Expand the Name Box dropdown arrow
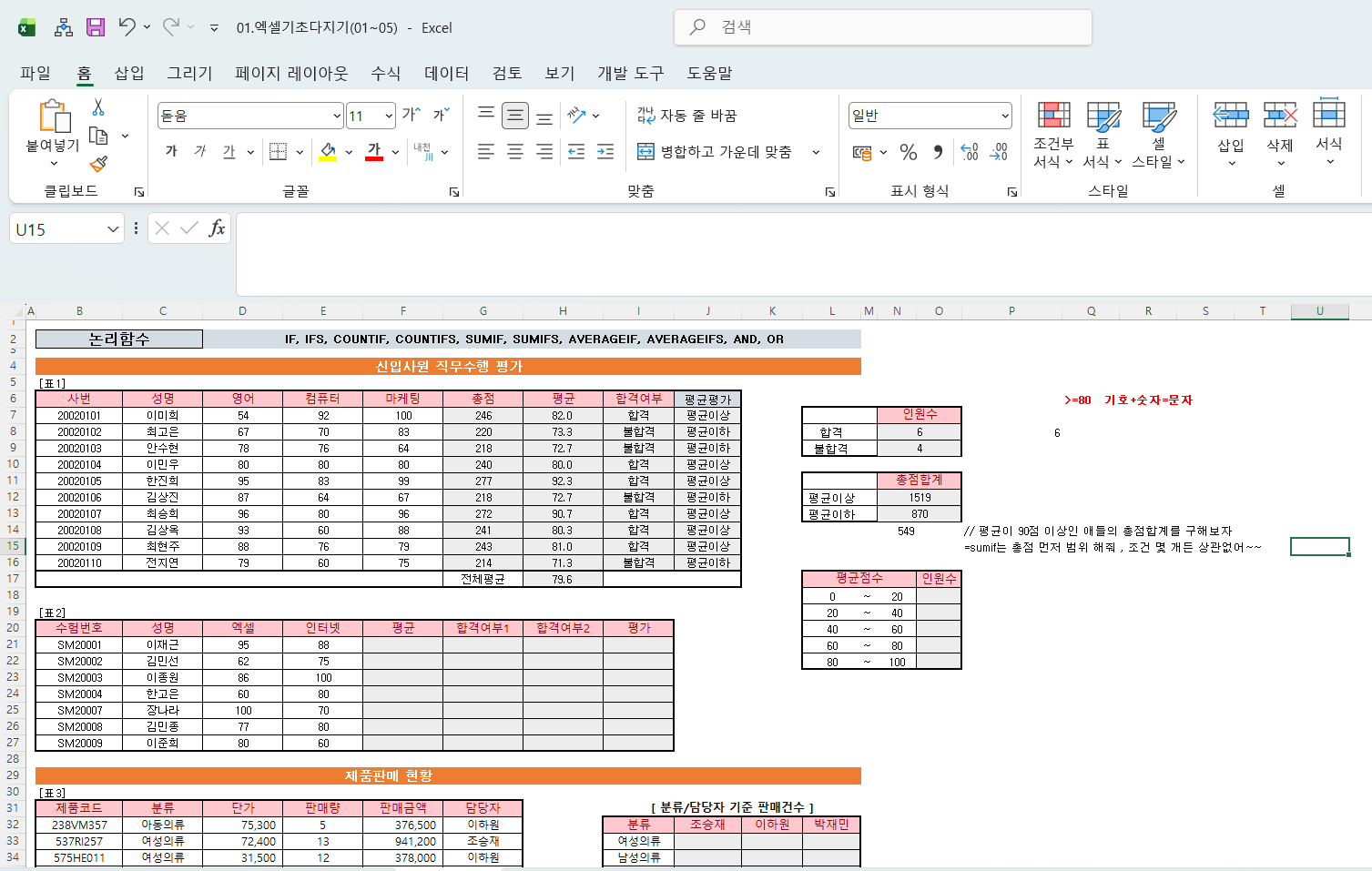The height and width of the screenshot is (871, 1372). (x=113, y=229)
